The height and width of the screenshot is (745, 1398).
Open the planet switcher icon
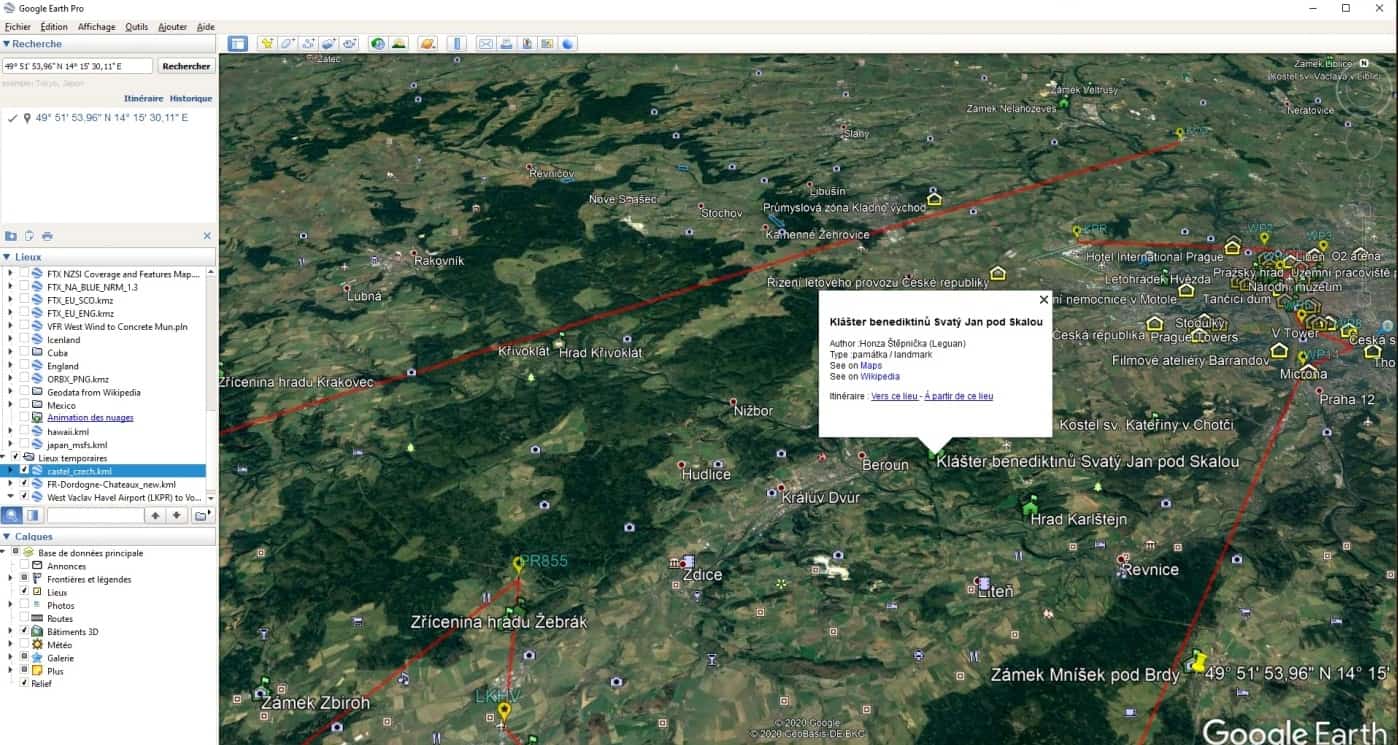[x=428, y=44]
